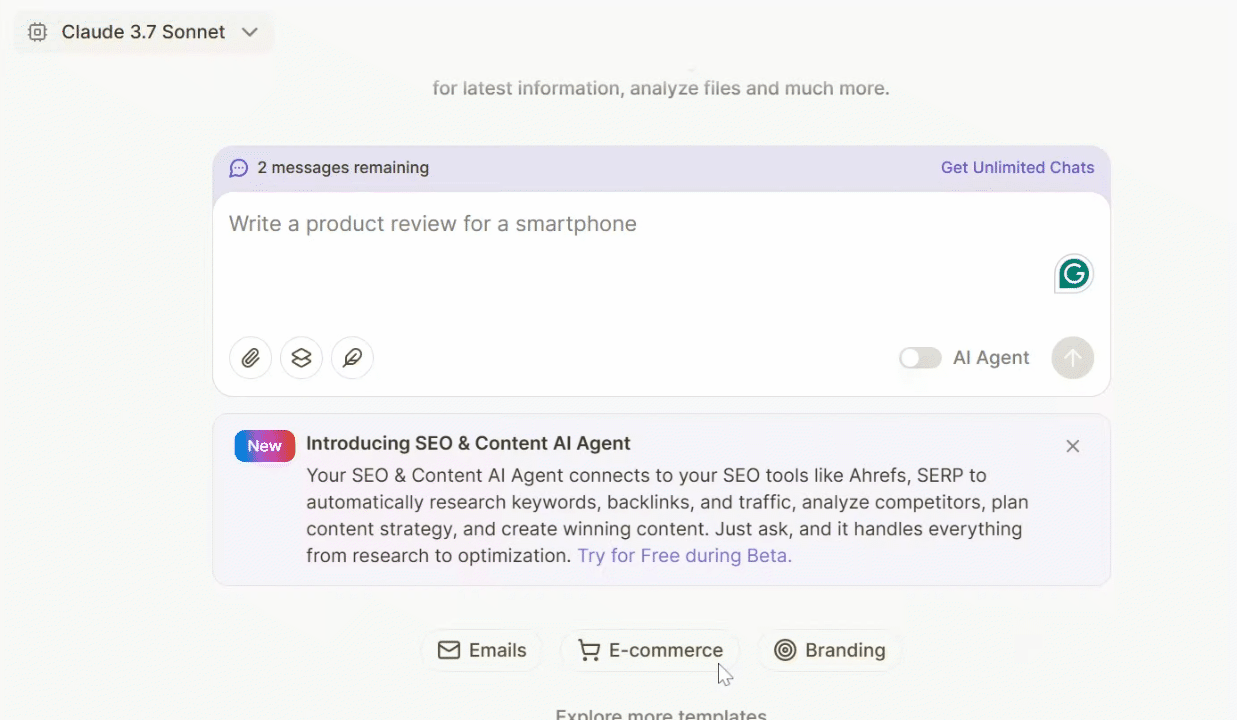This screenshot has height=720, width=1237.
Task: Select the E-commerce template
Action: point(650,650)
